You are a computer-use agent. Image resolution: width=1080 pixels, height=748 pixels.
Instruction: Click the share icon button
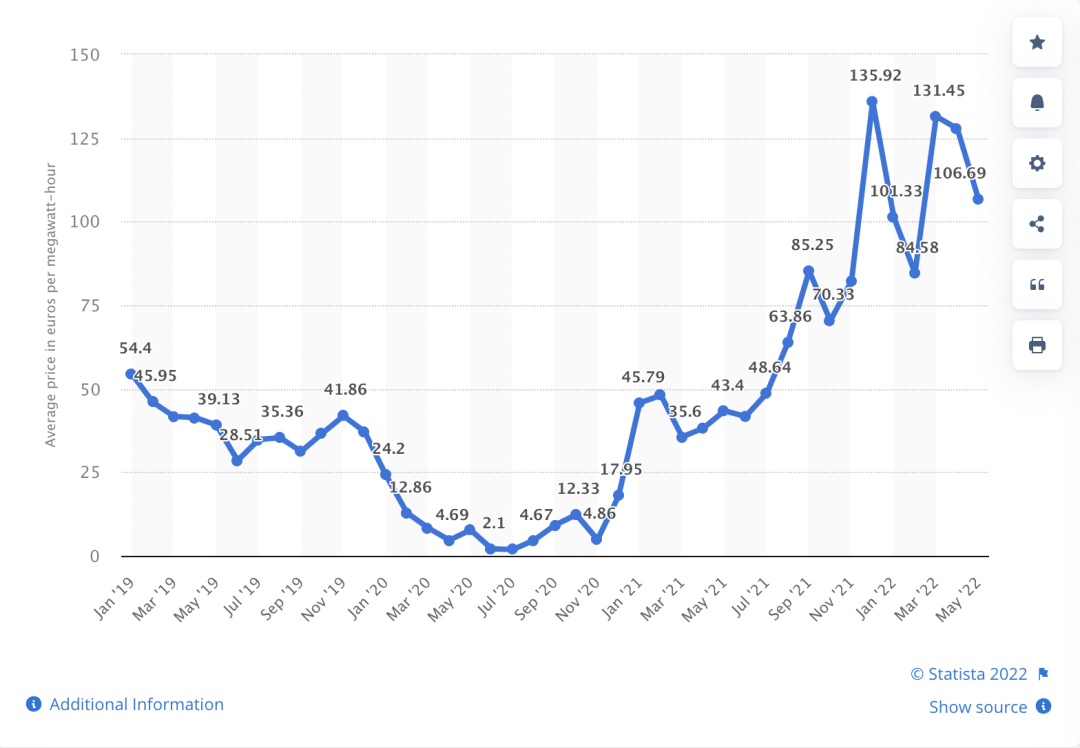(1037, 224)
